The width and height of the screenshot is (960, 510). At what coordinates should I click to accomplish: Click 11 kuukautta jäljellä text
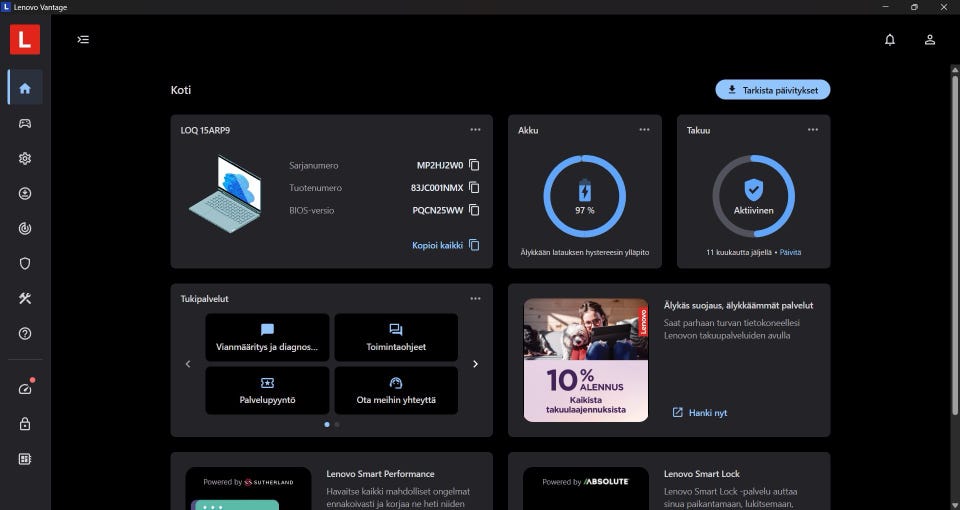coord(740,252)
